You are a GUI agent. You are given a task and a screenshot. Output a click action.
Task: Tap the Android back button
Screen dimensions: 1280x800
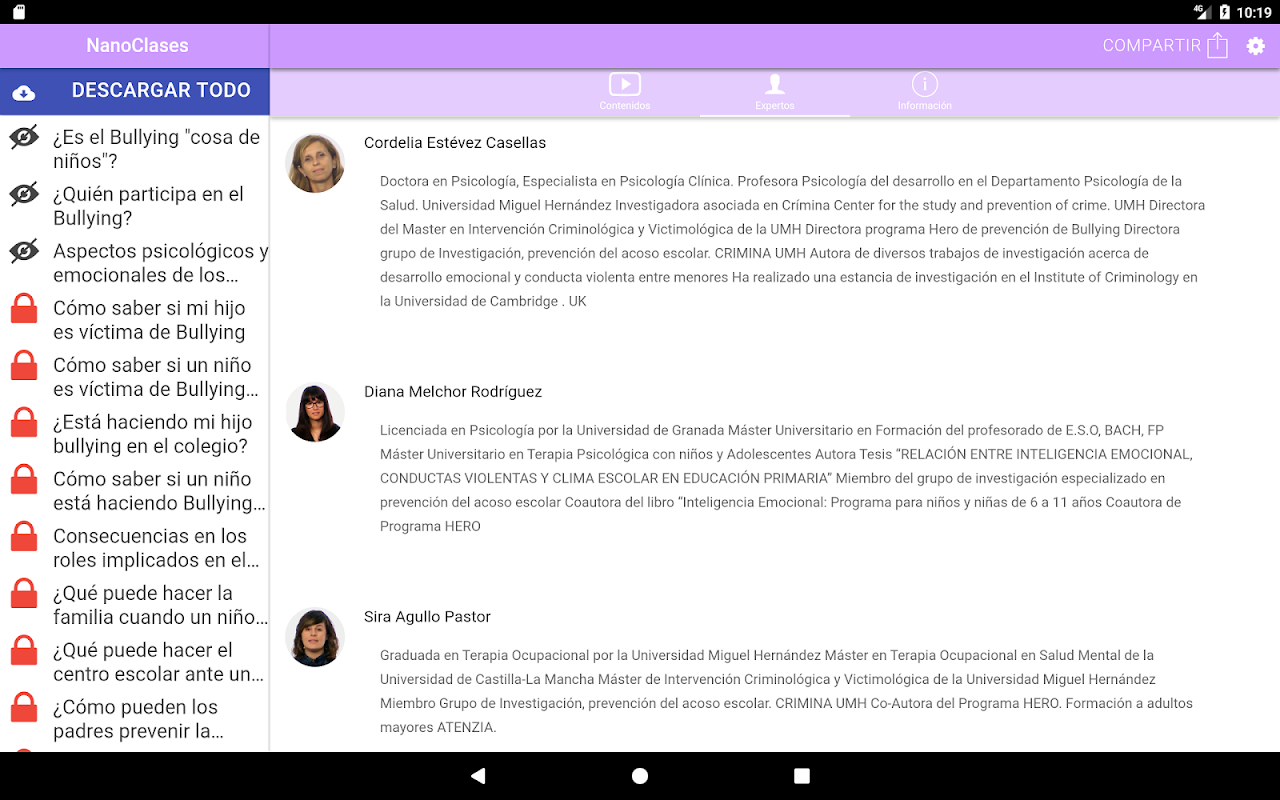[478, 776]
